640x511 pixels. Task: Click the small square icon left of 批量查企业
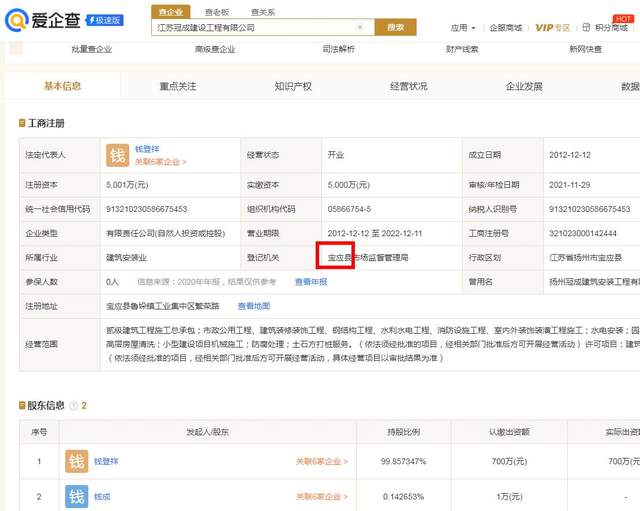tap(16, 49)
